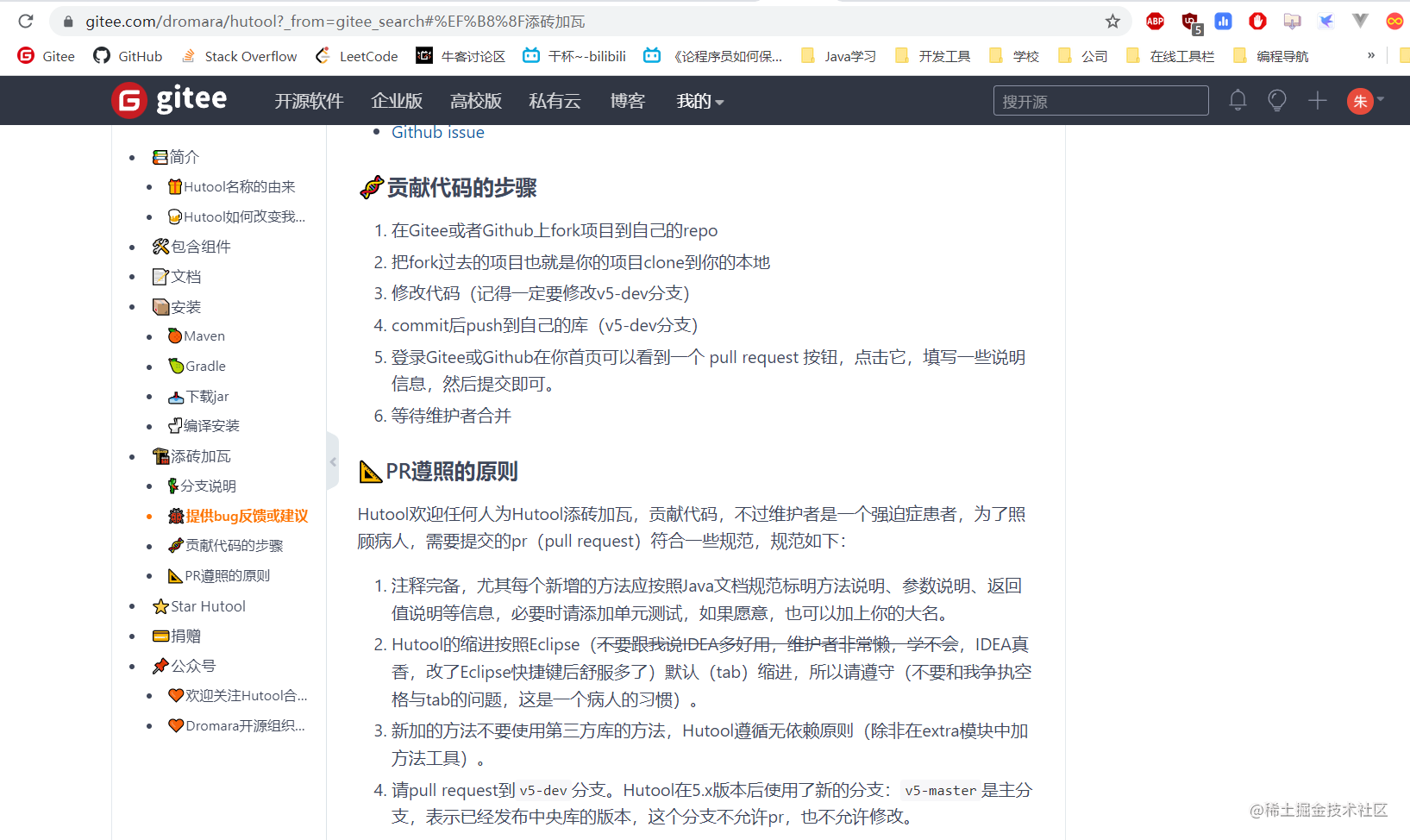Open the 在线工具栏 bookmark folder

(x=1170, y=56)
